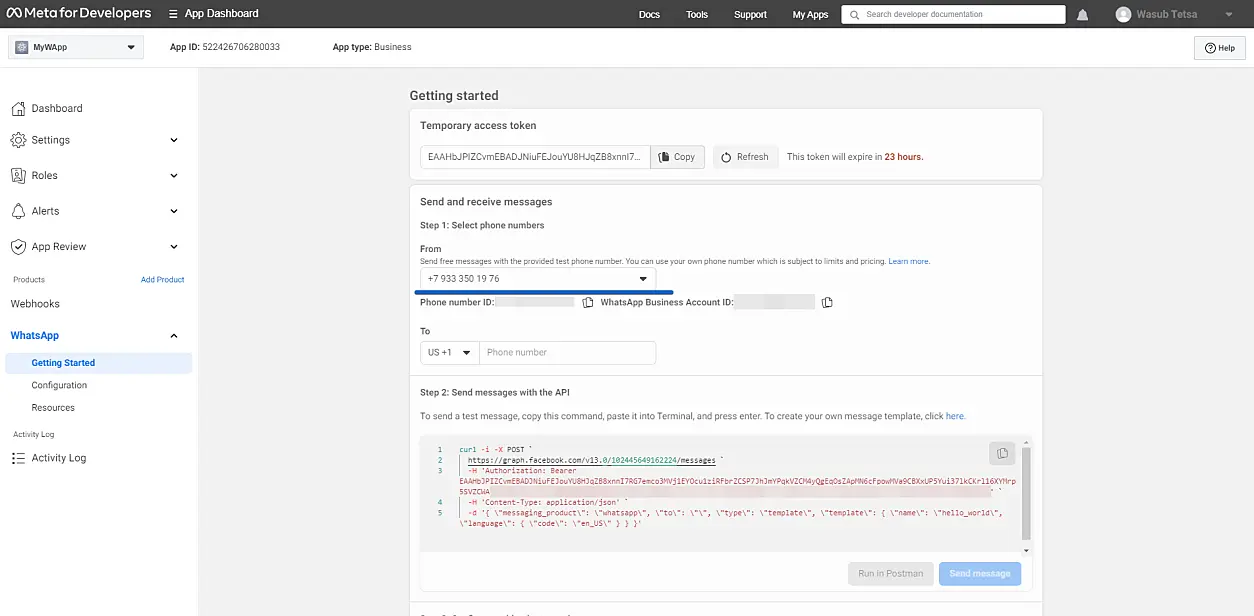Click the notifications bell icon
This screenshot has width=1254, height=616.
[1083, 15]
